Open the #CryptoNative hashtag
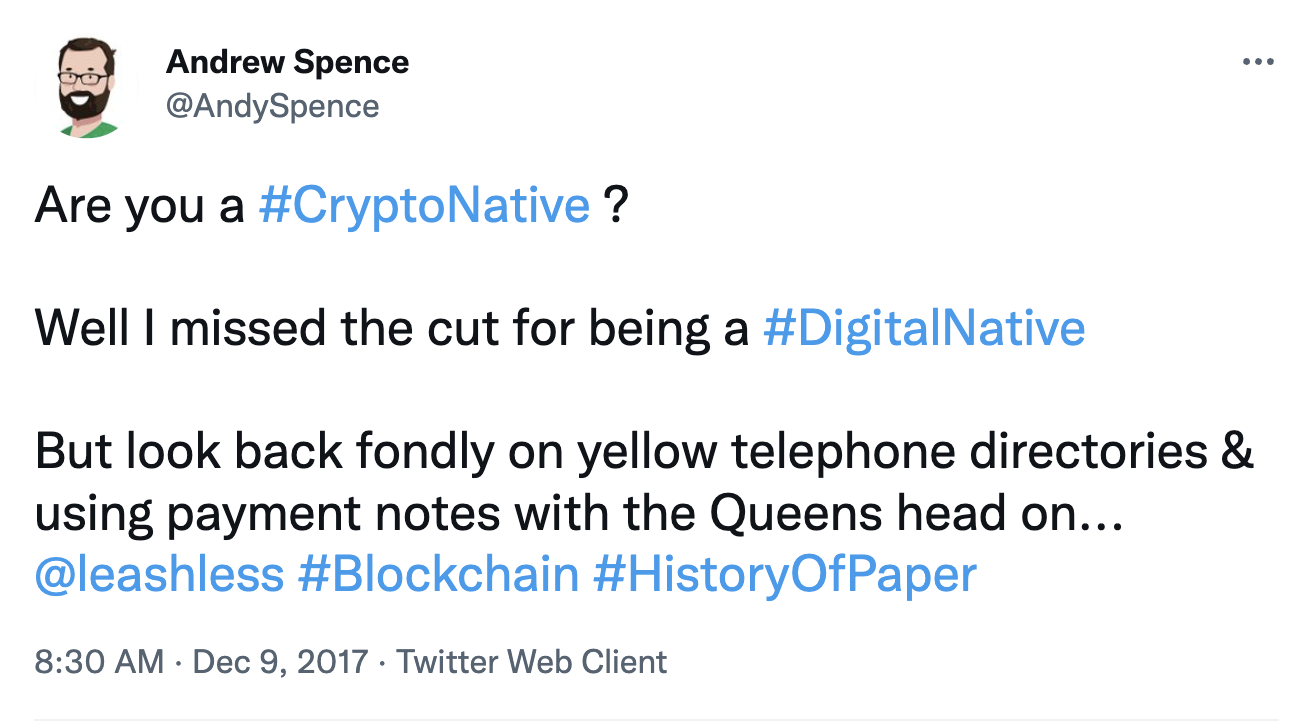 point(424,205)
